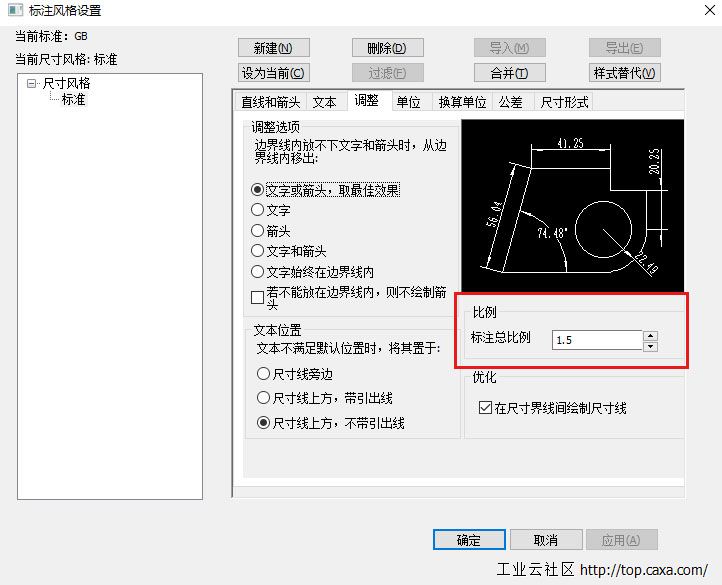Select the 标准 style in the tree
Screen dimensions: 722x585
pyautogui.click(x=74, y=99)
